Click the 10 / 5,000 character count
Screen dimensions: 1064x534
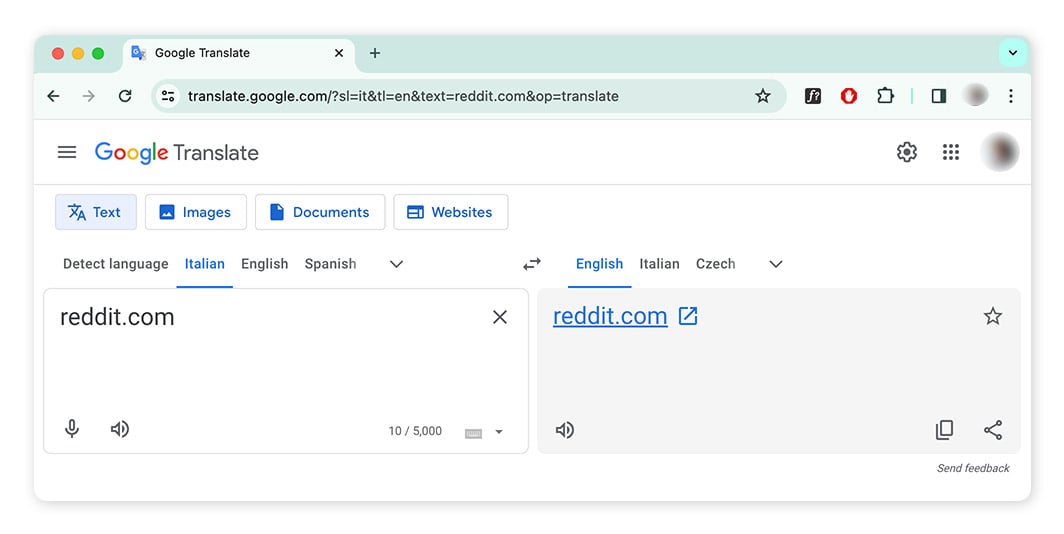415,431
